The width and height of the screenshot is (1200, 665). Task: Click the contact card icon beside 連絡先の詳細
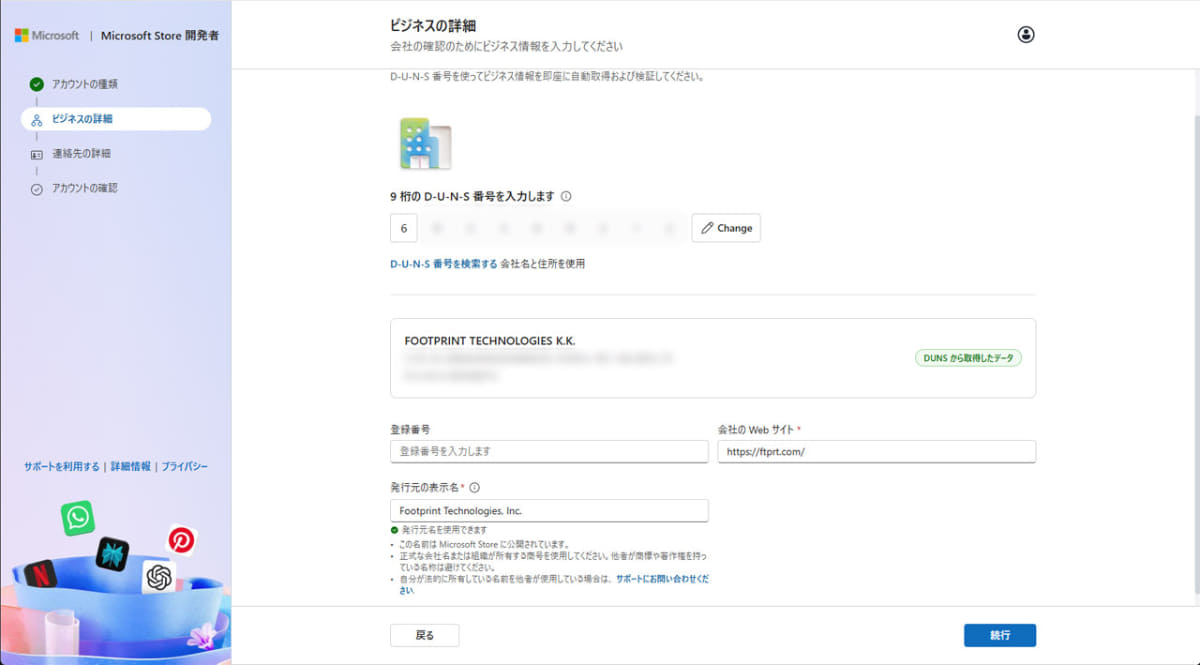click(x=37, y=154)
